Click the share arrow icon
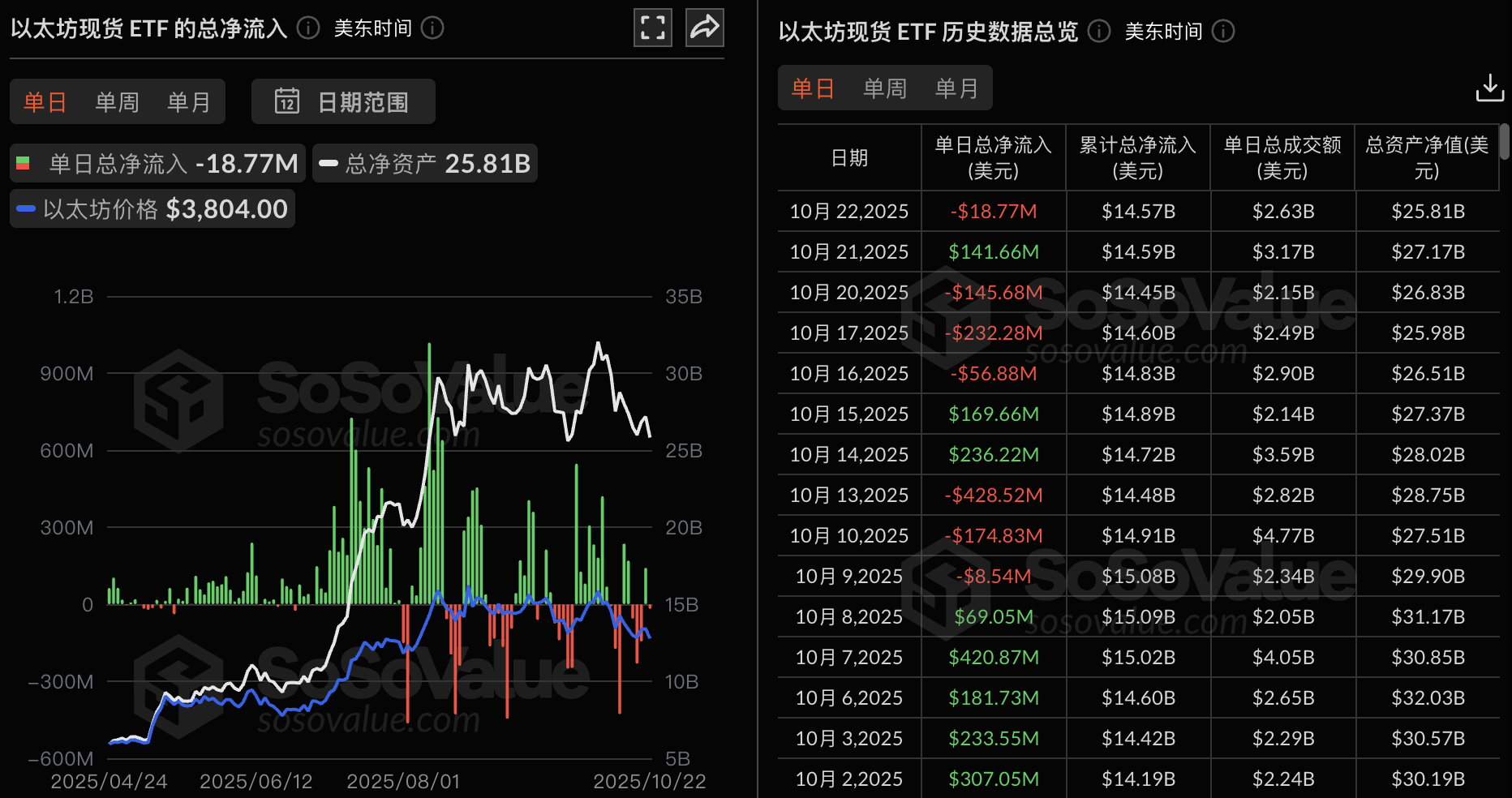The image size is (1512, 798). coord(704,28)
